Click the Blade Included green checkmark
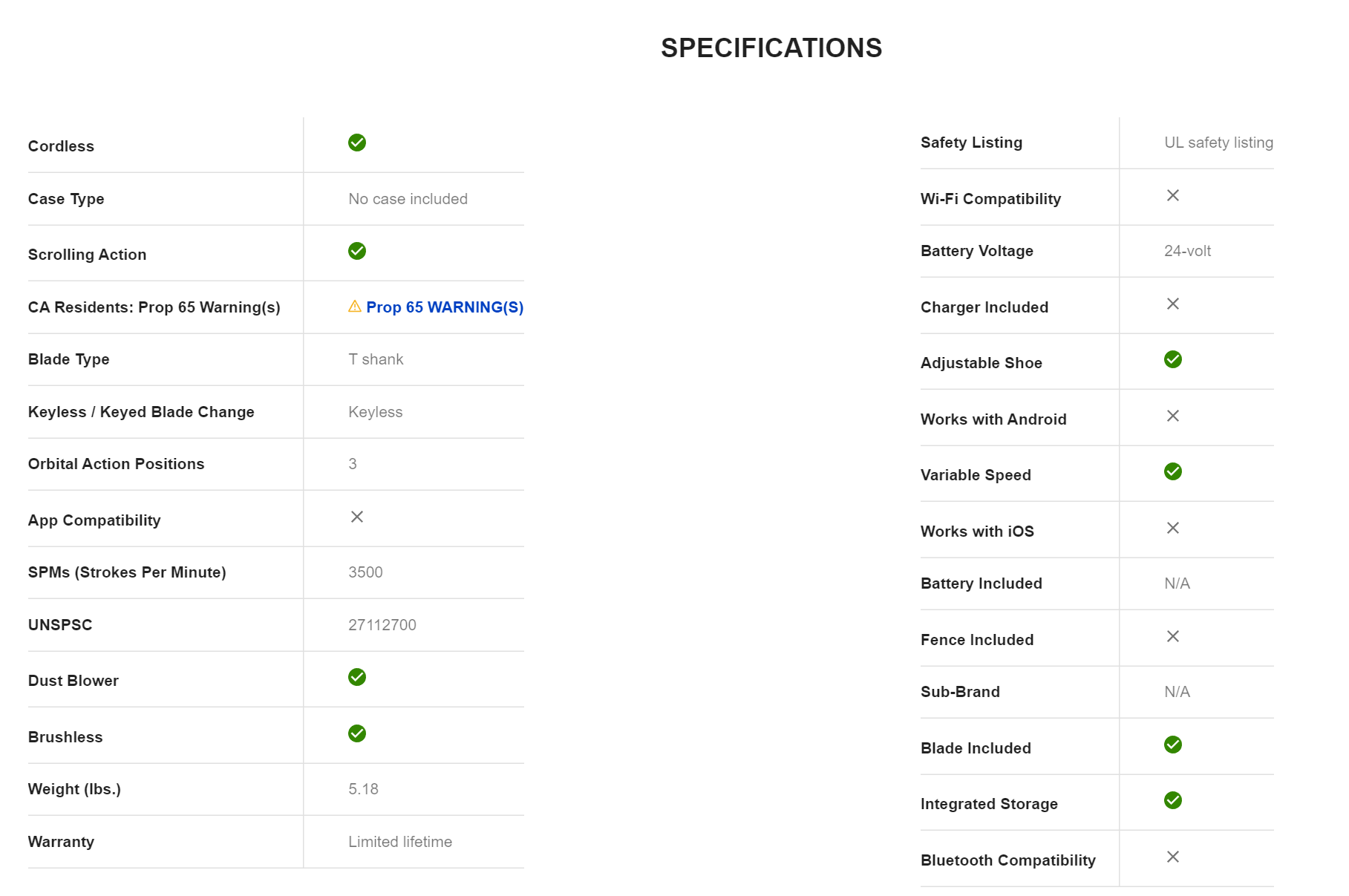1349x896 pixels. (1173, 745)
